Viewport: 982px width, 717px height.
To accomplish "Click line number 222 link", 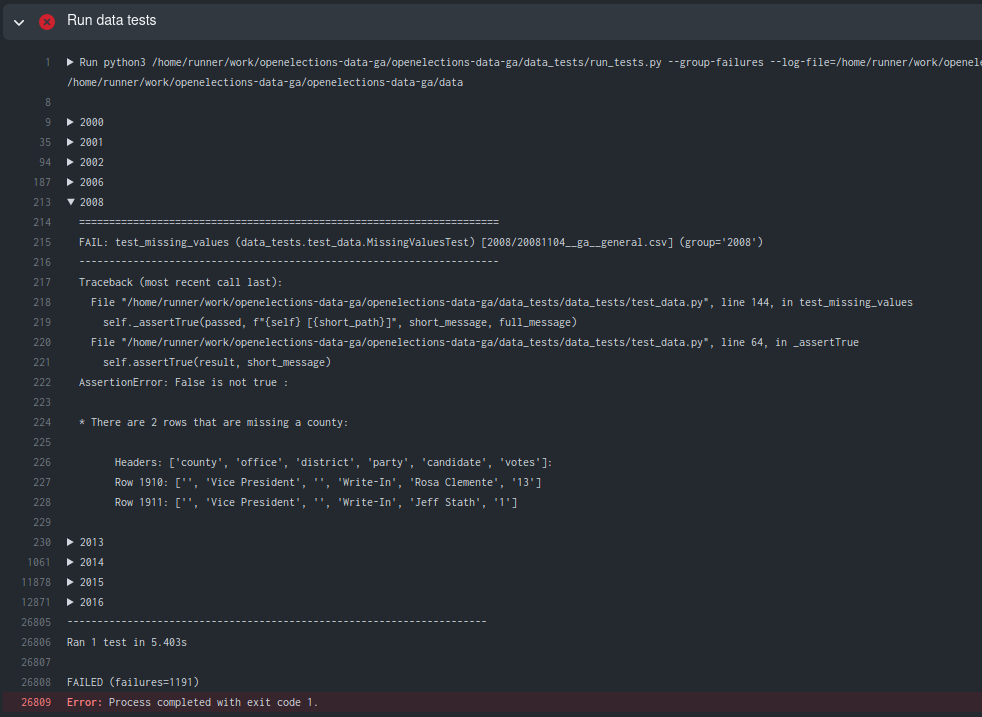I will [42, 383].
